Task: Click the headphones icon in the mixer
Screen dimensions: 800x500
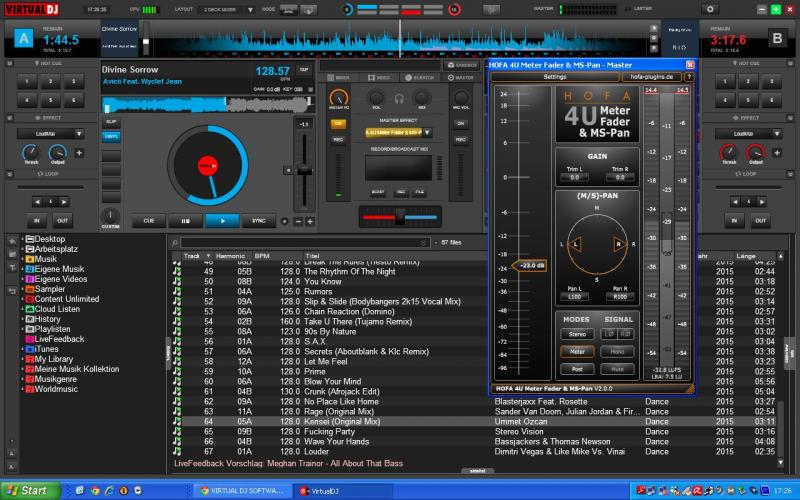Action: [399, 98]
